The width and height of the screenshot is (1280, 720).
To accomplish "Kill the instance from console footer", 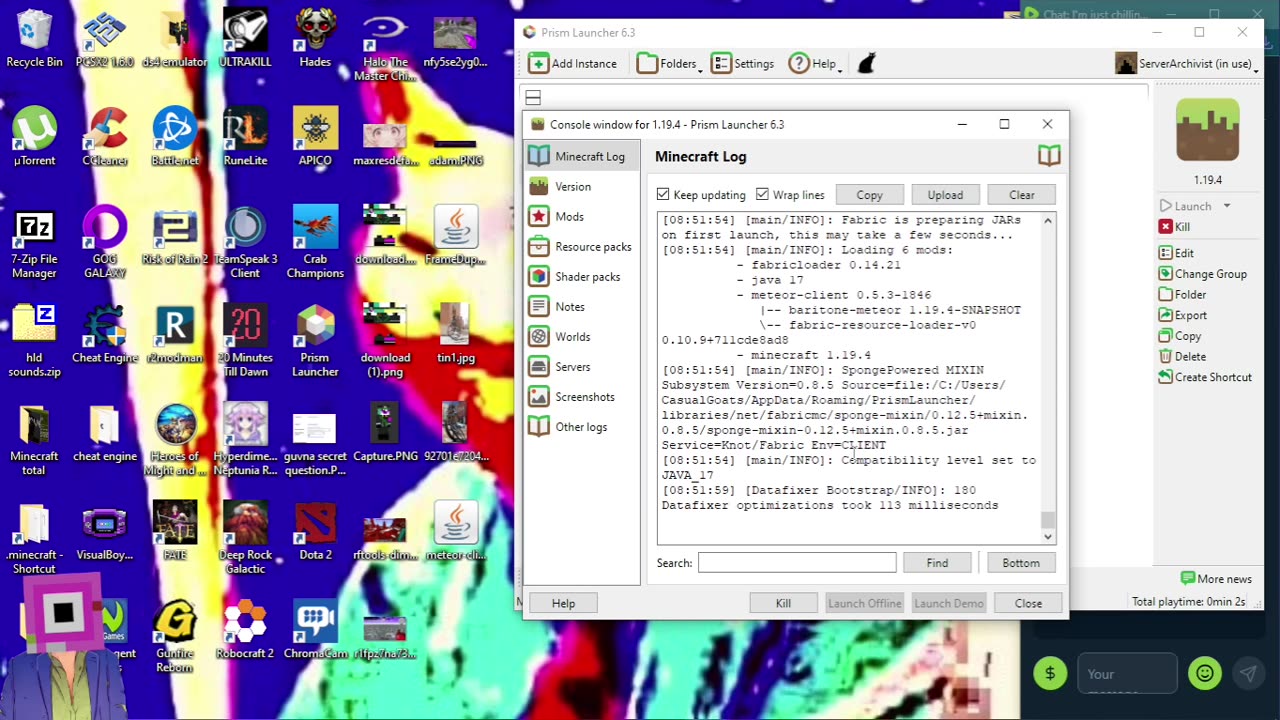I will point(783,603).
